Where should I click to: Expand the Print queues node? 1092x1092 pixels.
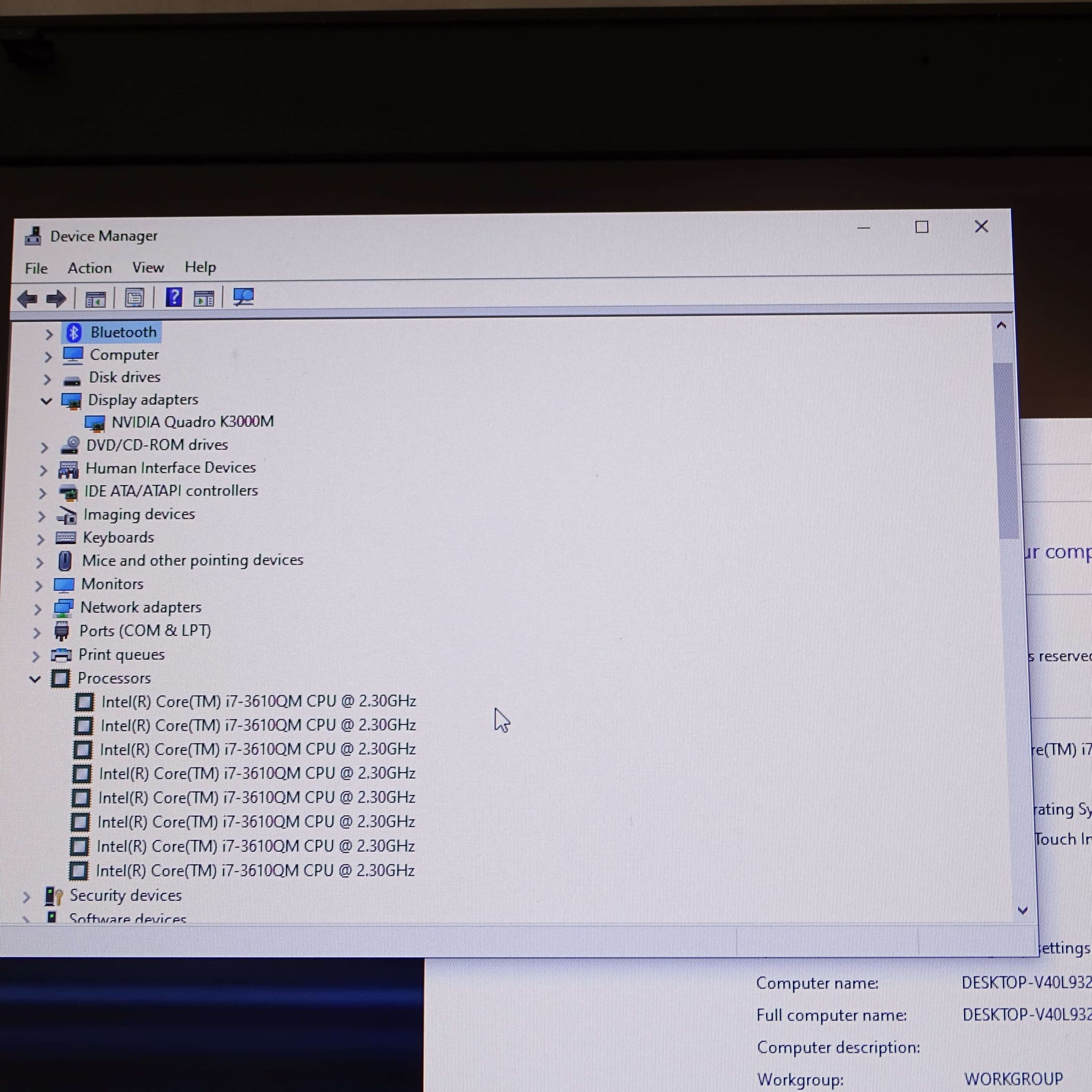click(x=36, y=656)
